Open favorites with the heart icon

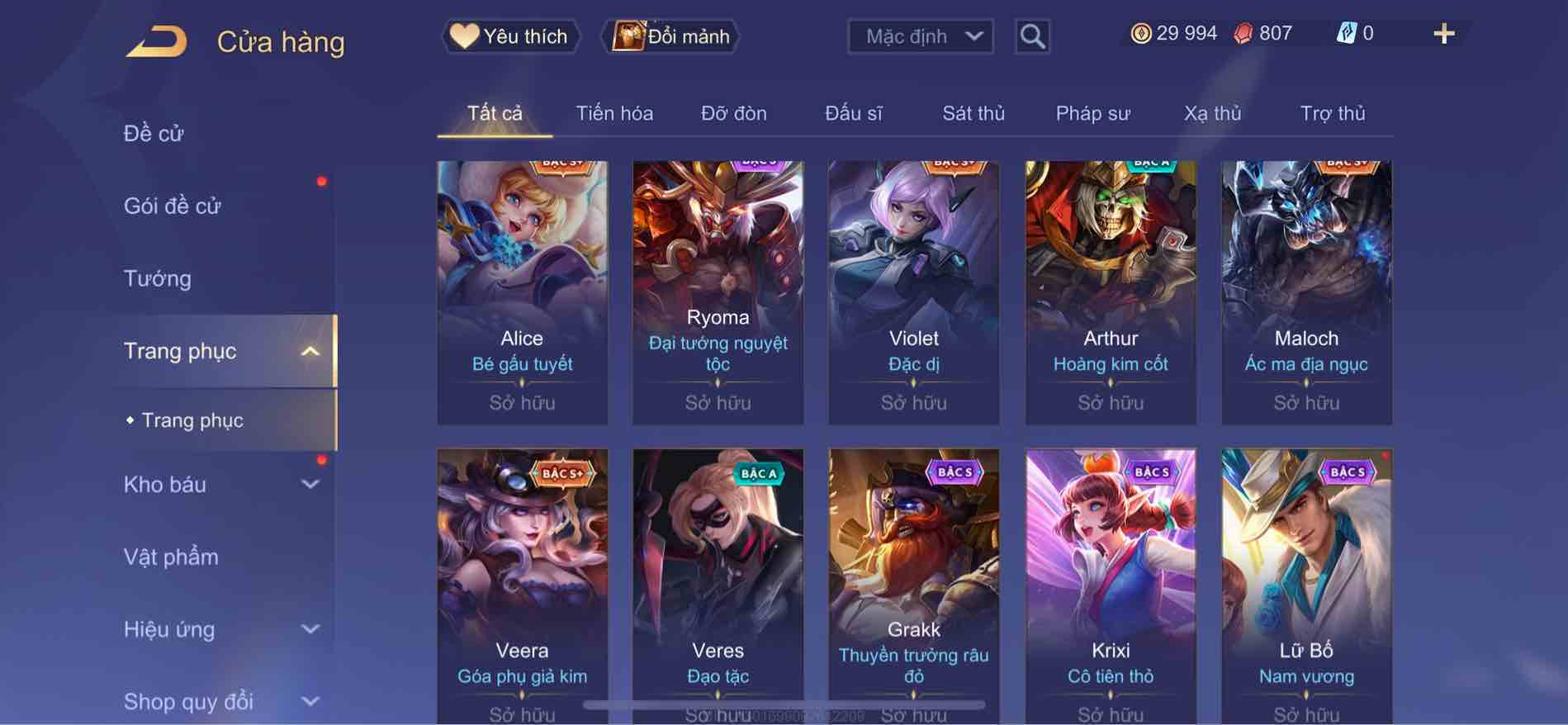click(464, 36)
